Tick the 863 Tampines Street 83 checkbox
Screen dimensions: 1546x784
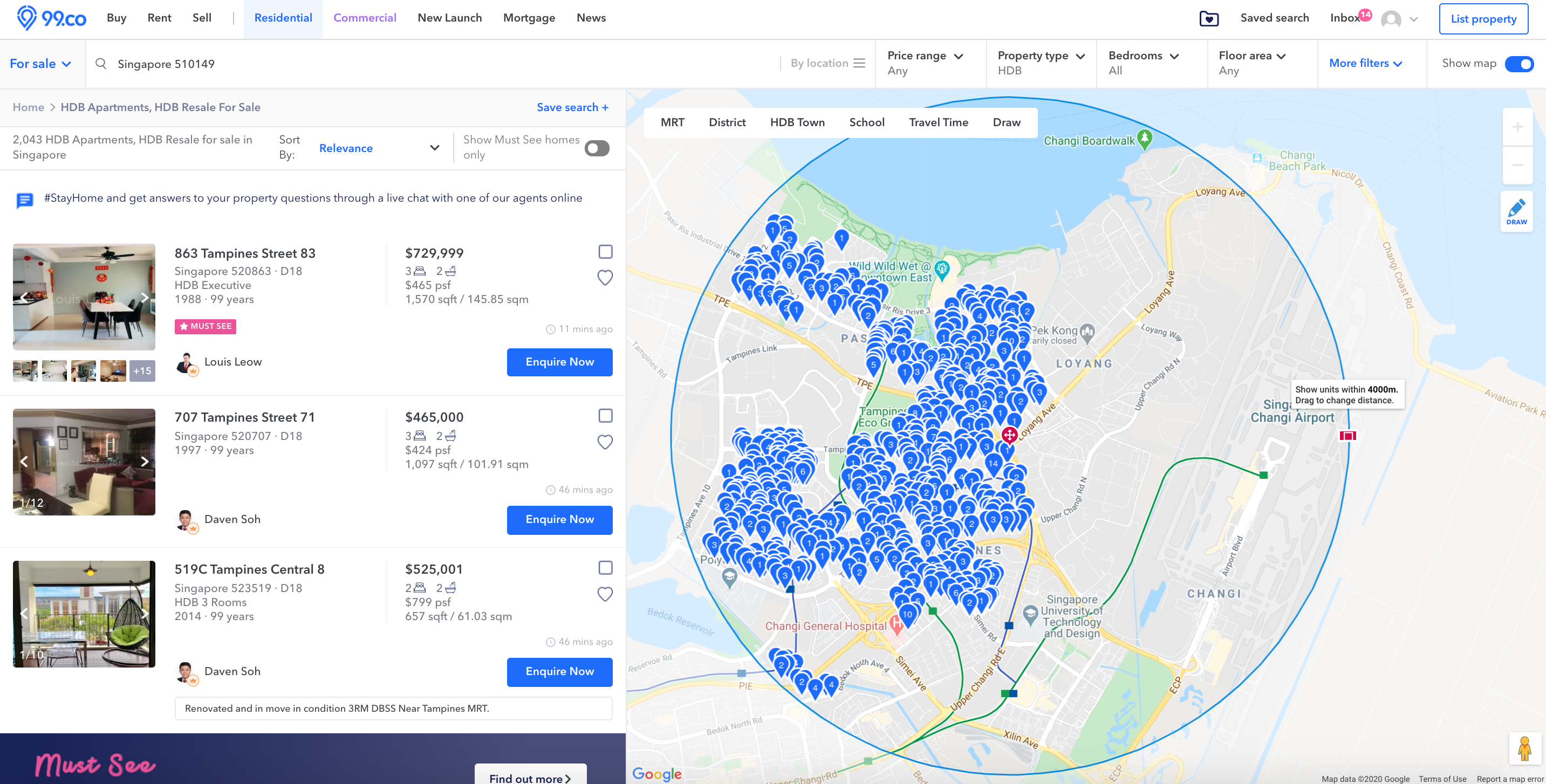[x=605, y=252]
